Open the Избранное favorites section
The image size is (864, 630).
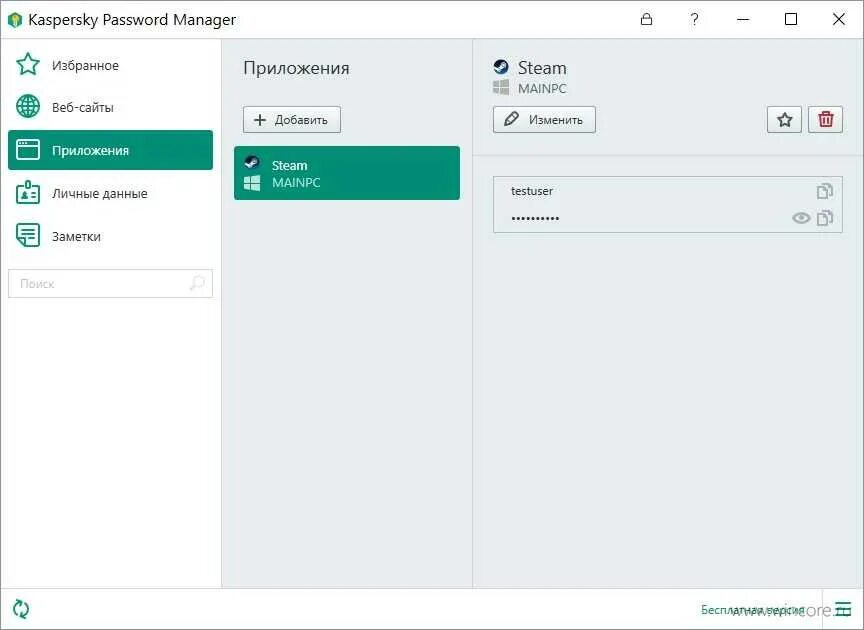110,65
